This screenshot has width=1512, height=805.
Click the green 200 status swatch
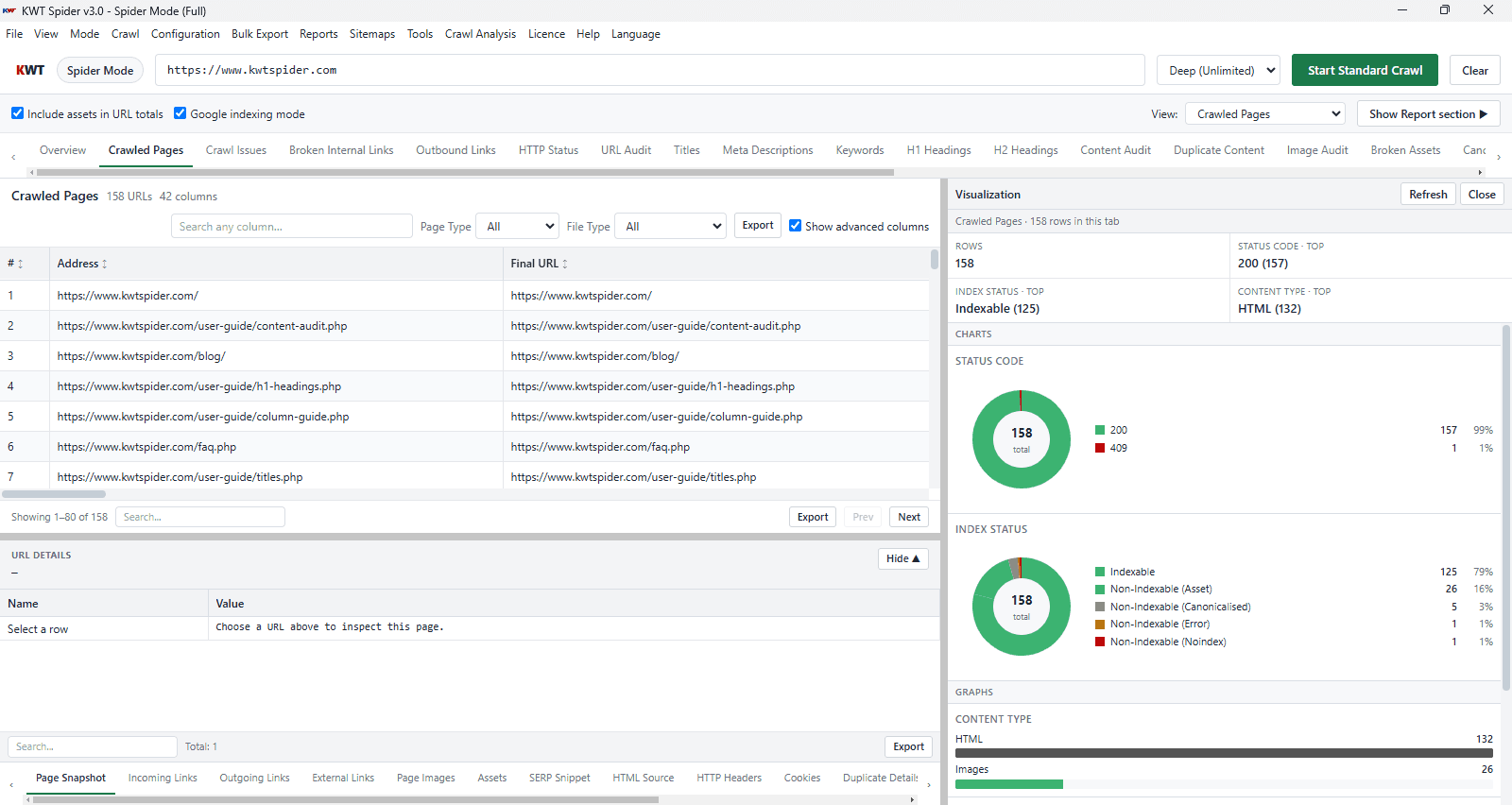point(1100,430)
